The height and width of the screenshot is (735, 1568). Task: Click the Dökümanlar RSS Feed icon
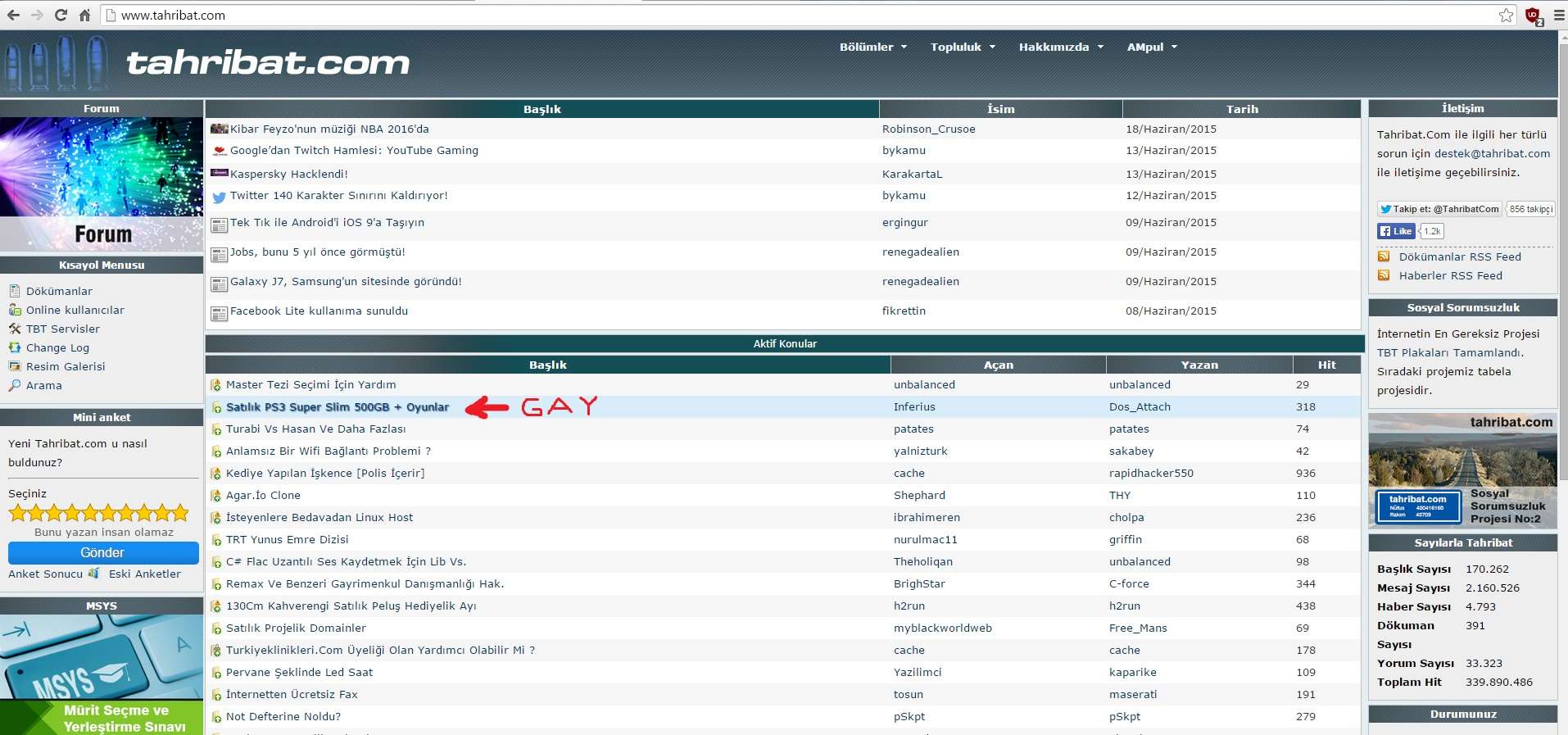point(1384,256)
